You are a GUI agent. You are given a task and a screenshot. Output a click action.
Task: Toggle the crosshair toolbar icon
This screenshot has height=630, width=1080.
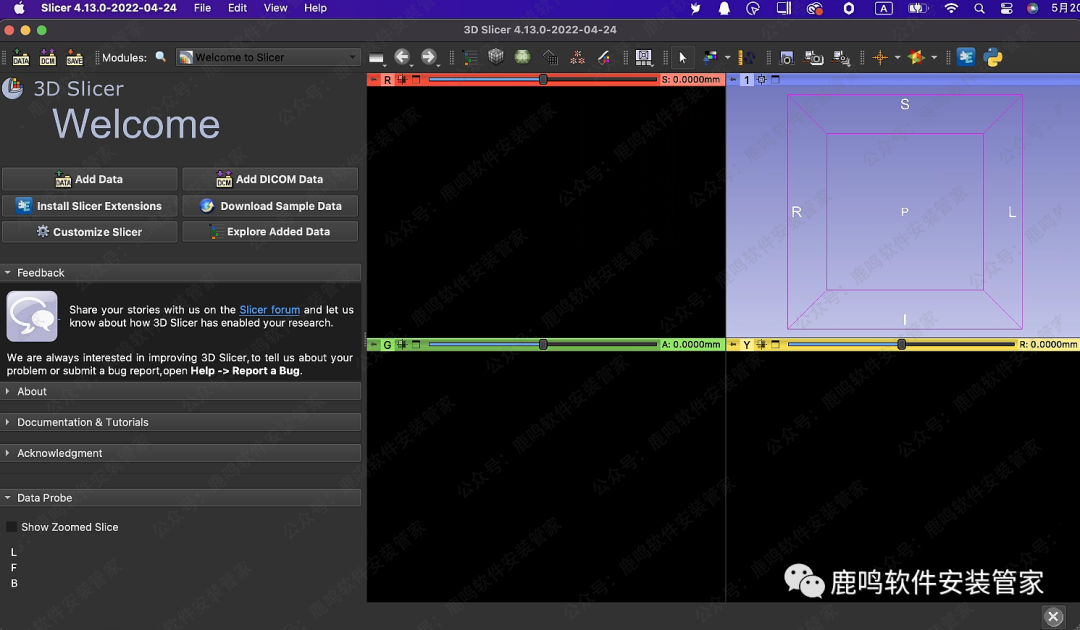[880, 58]
